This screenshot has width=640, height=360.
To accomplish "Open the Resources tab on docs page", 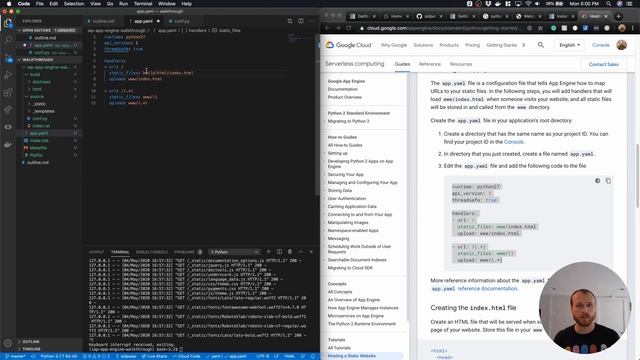I will (461, 64).
